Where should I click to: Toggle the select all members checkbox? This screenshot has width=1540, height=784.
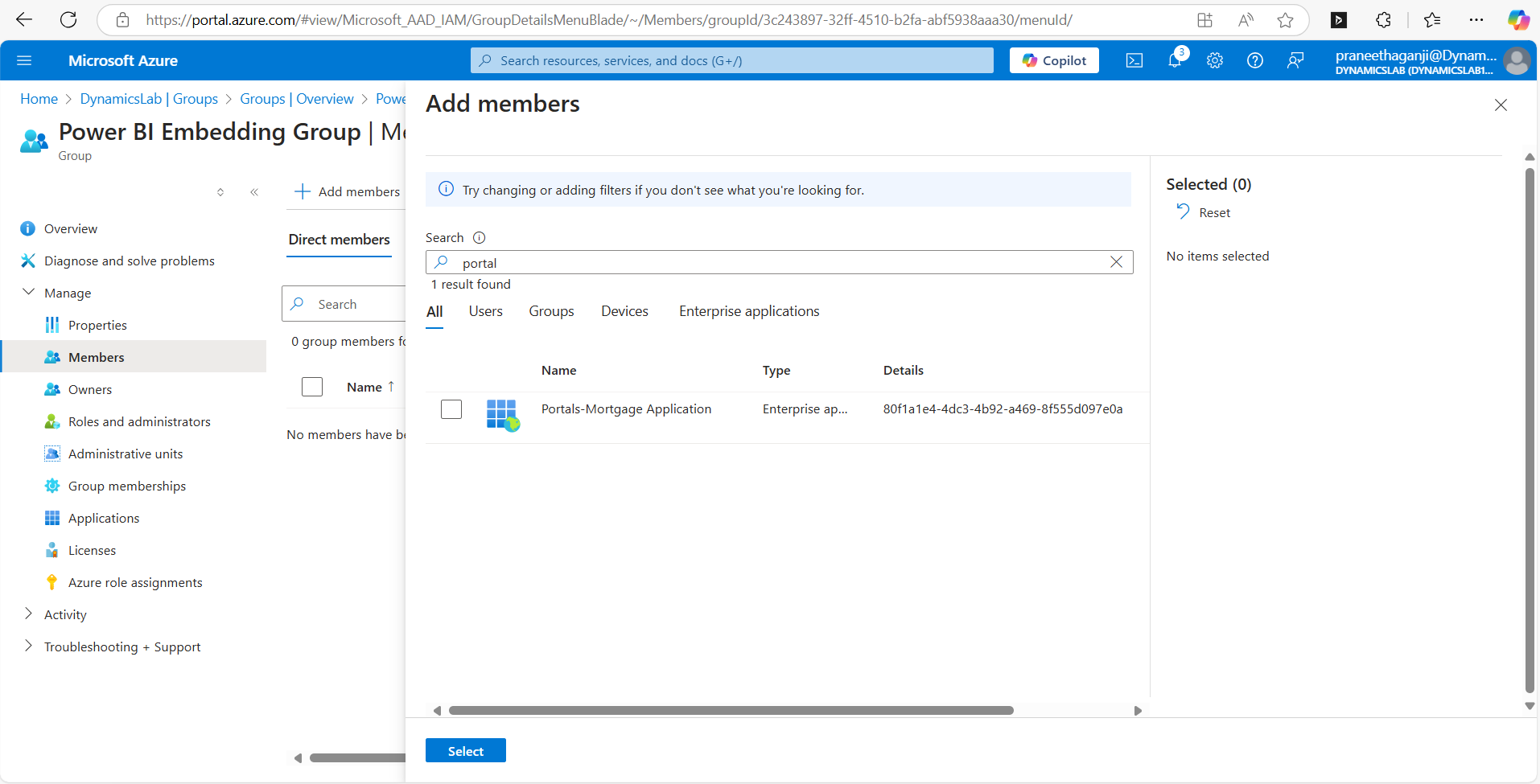[312, 387]
